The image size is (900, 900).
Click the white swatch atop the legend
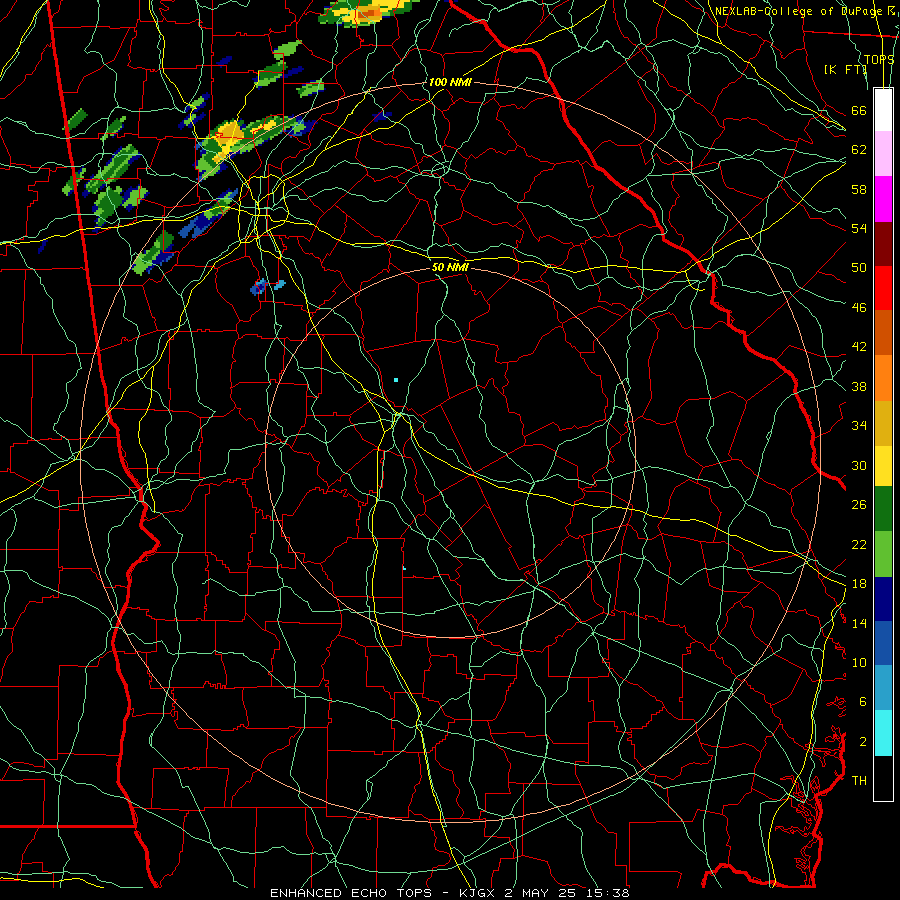point(883,110)
